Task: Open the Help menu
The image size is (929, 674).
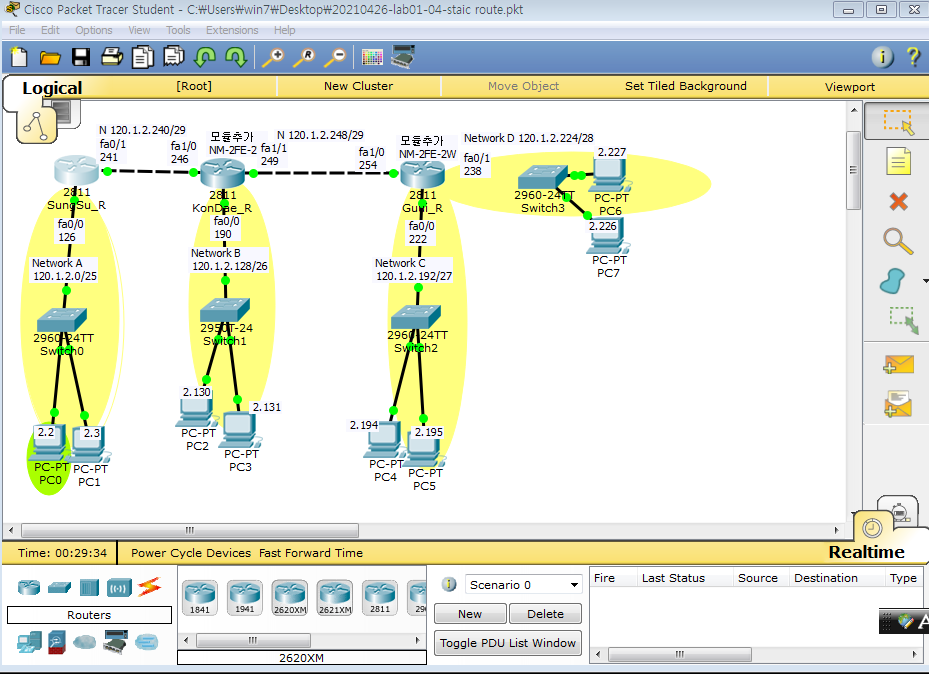Action: click(284, 30)
